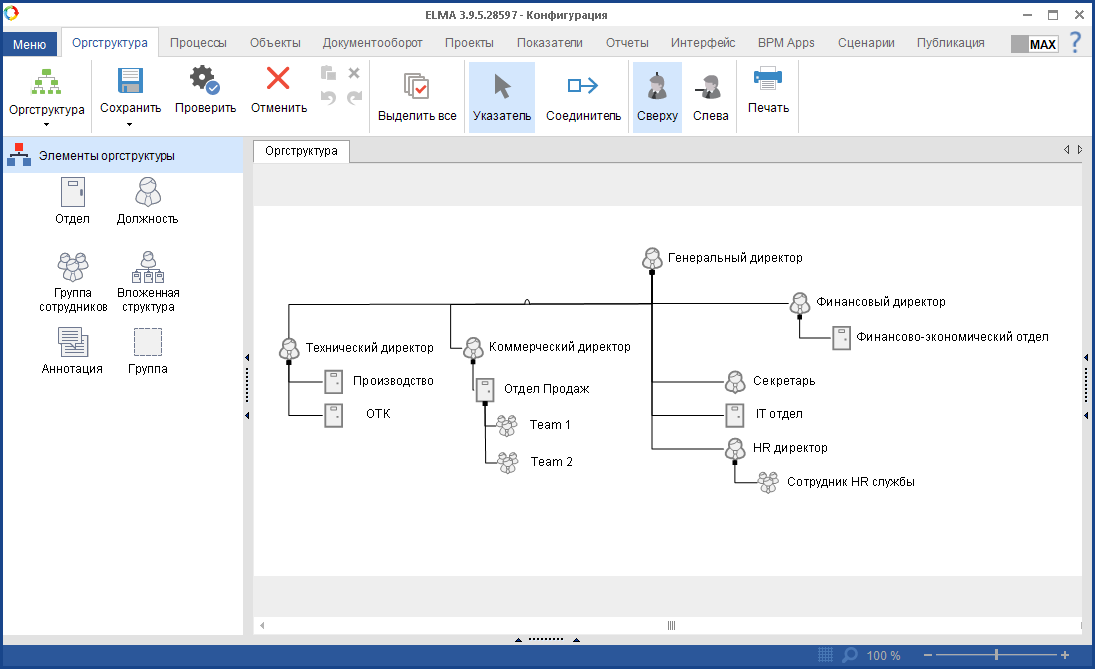Select the Отдел element in the palette
Screen dimensions: 1095x669
(x=73, y=192)
